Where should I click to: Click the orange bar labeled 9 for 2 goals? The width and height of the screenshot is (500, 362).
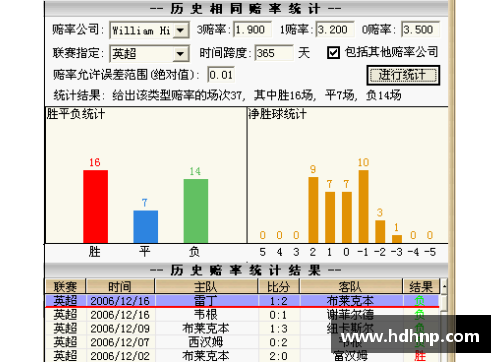(313, 210)
